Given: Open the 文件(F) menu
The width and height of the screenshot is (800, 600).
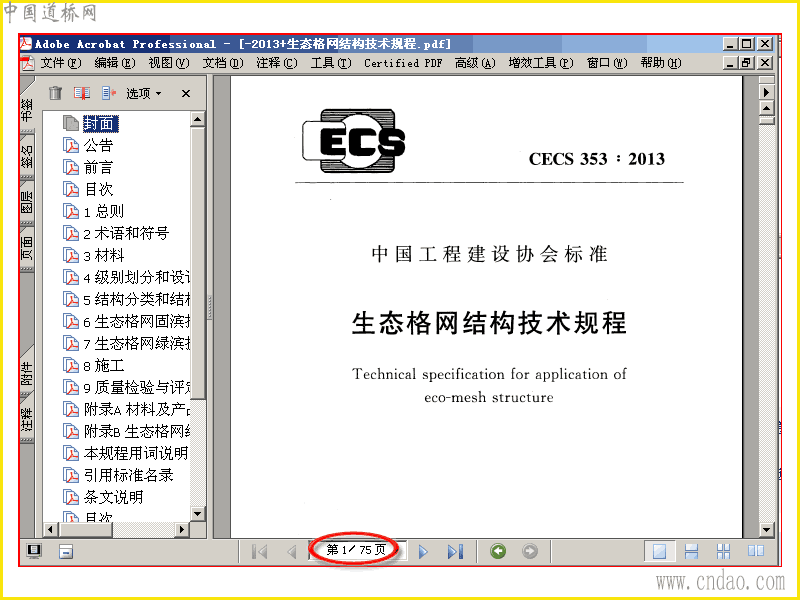Looking at the screenshot, I should tap(61, 63).
